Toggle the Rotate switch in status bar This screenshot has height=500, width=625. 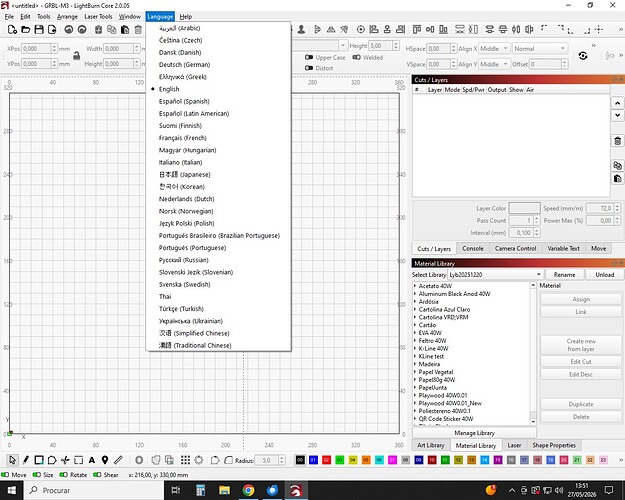click(x=63, y=475)
